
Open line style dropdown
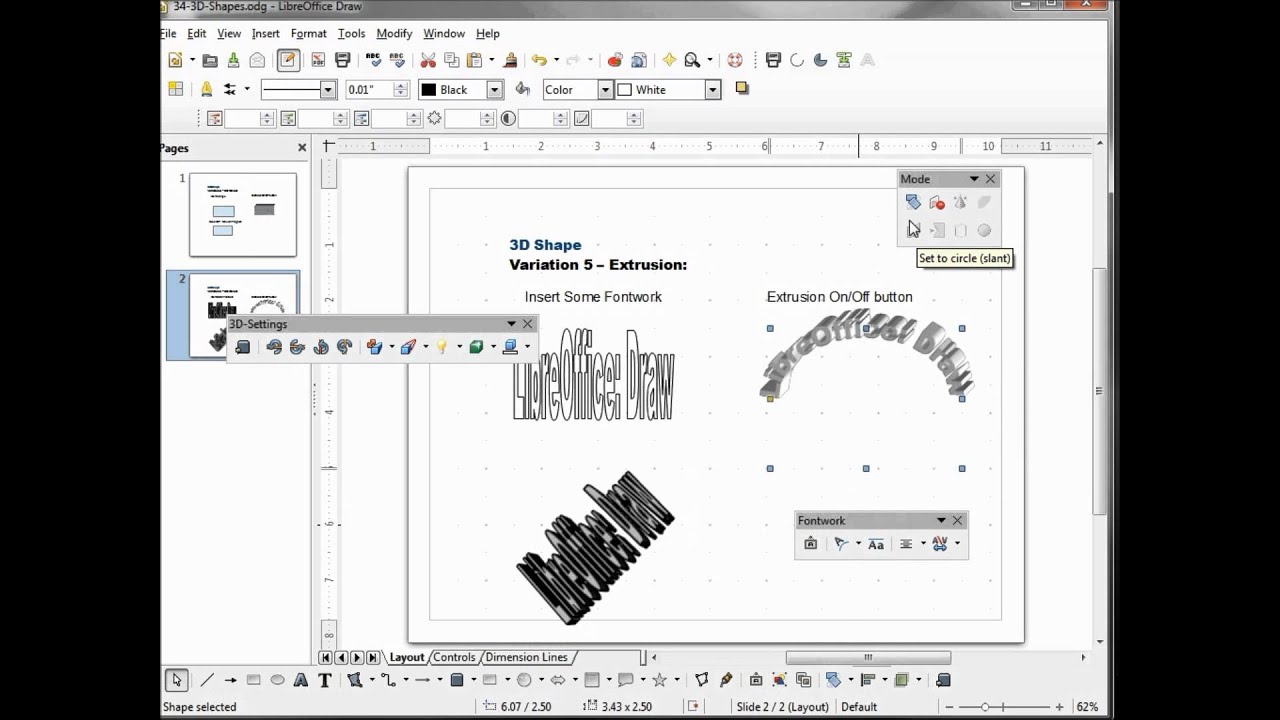pyautogui.click(x=327, y=90)
